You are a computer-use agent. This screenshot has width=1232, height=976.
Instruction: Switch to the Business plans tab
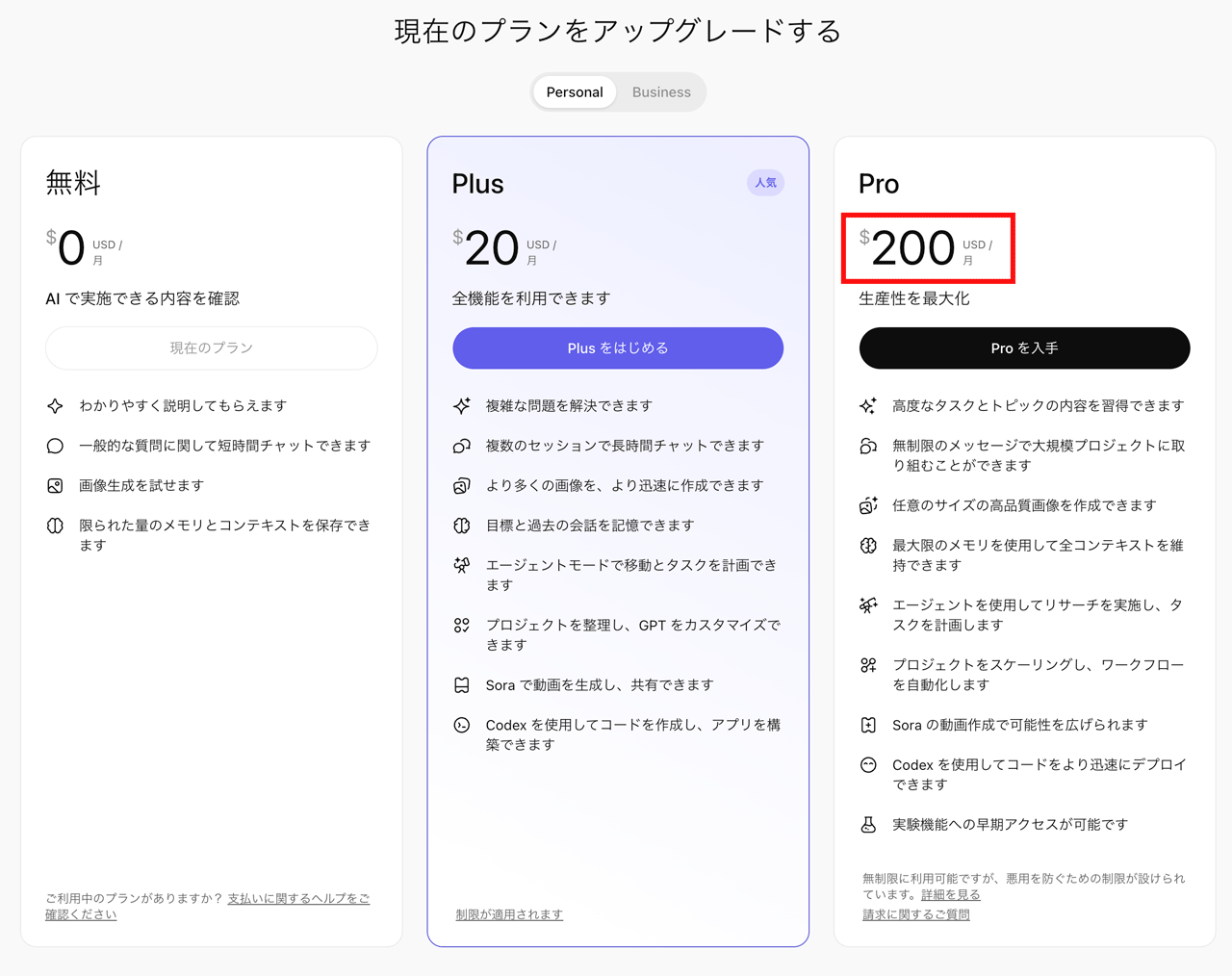point(661,92)
